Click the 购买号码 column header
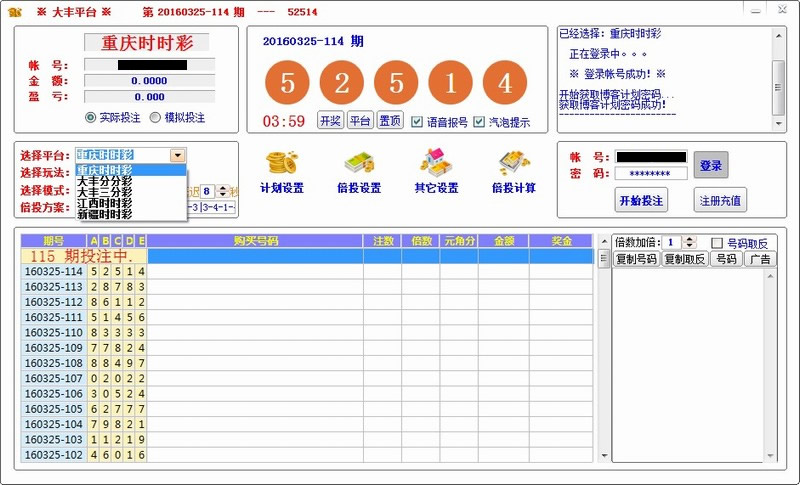Screen dimensions: 800x485 pos(255,241)
